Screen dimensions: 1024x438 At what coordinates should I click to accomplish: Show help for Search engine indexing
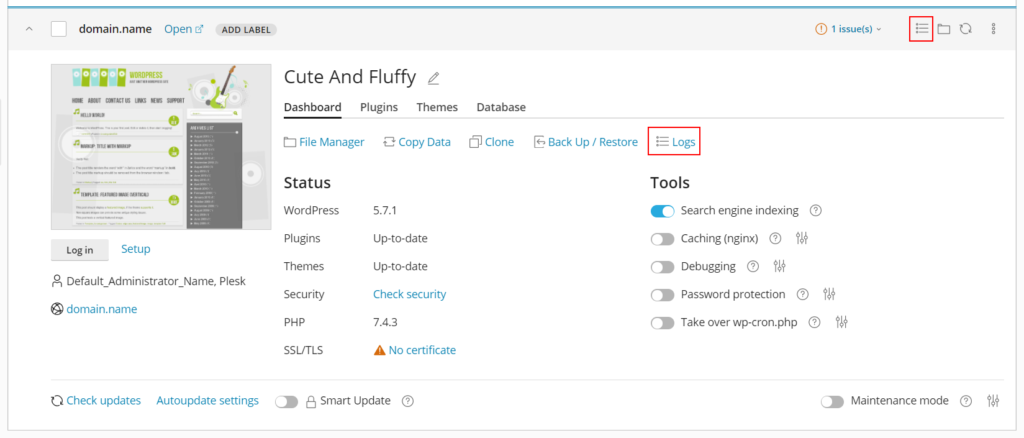pyautogui.click(x=815, y=211)
